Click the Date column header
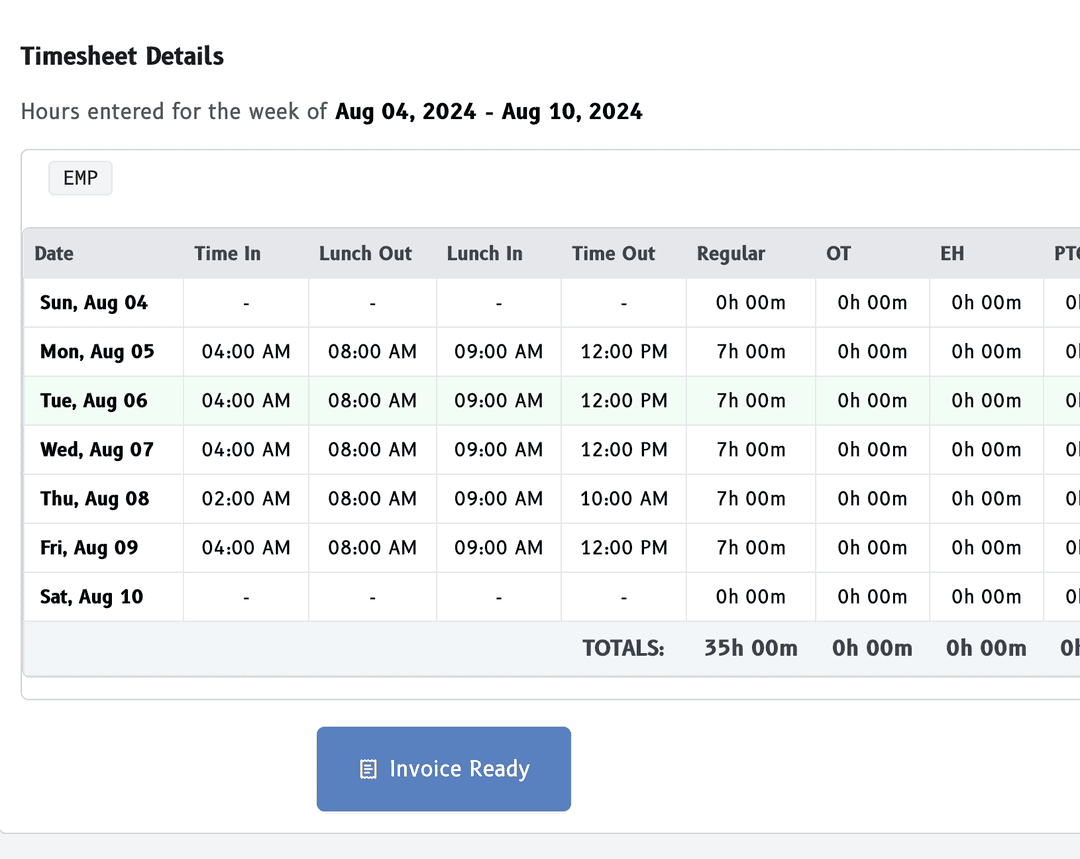Viewport: 1080px width, 859px height. coord(54,253)
